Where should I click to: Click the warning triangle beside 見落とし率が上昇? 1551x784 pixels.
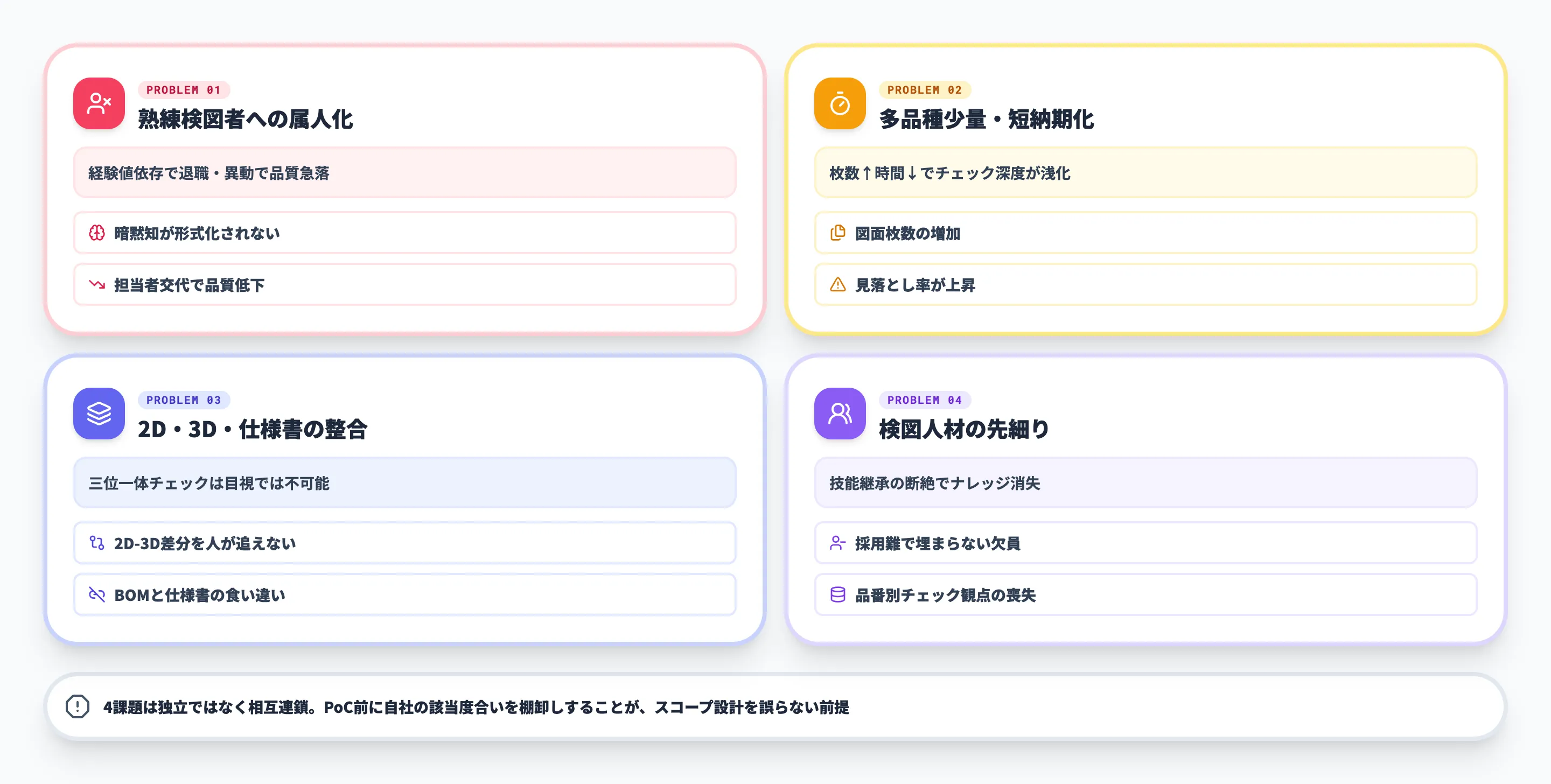[837, 285]
